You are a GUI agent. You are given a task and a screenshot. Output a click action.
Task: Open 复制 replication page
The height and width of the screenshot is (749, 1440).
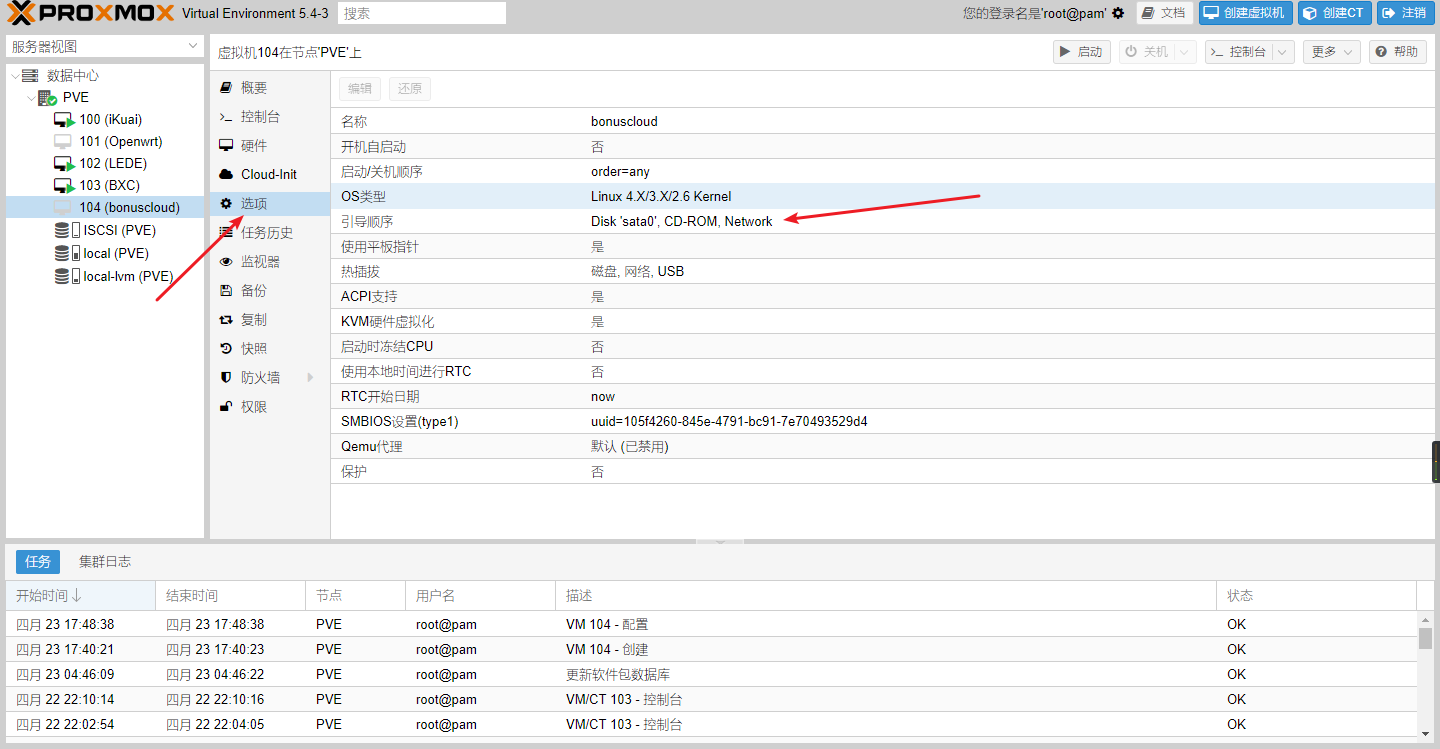tap(270, 320)
